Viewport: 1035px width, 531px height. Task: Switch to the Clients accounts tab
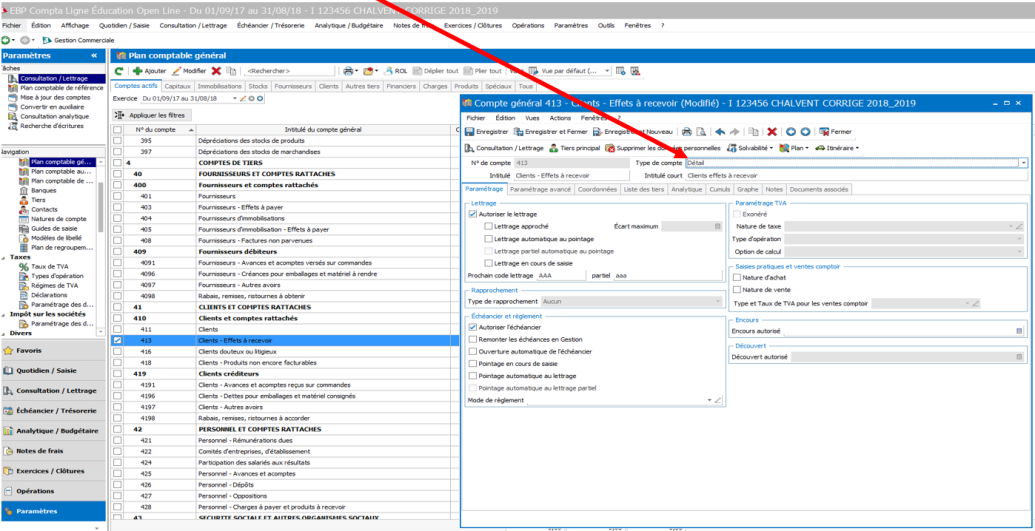pos(328,86)
